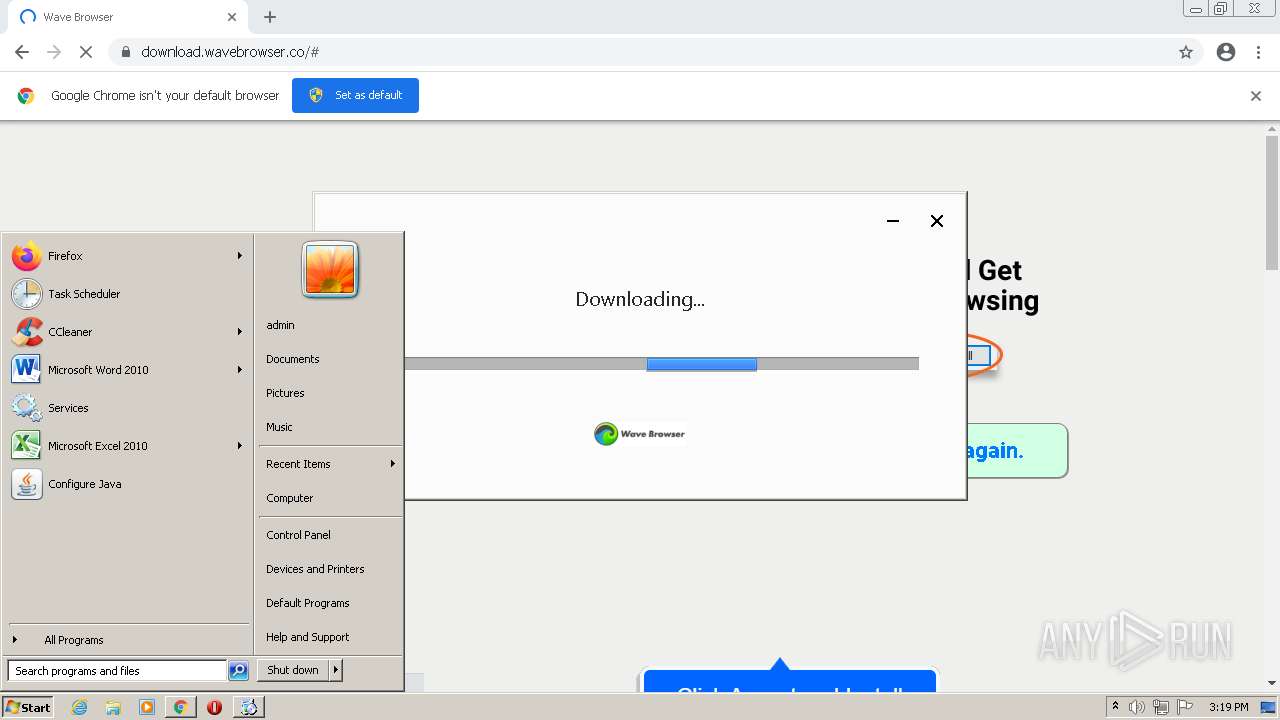
Task: Open shut down options arrow
Action: pos(336,670)
